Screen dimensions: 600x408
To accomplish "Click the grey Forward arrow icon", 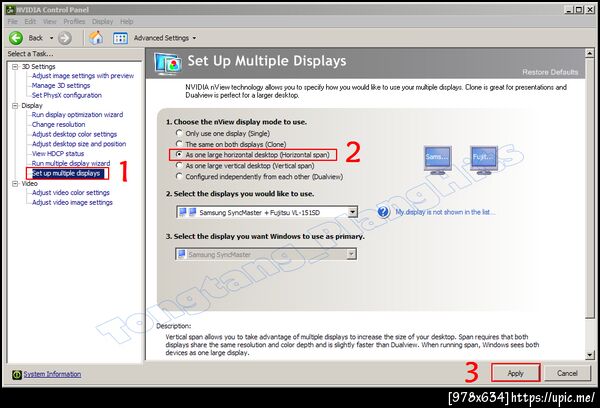I will 65,38.
